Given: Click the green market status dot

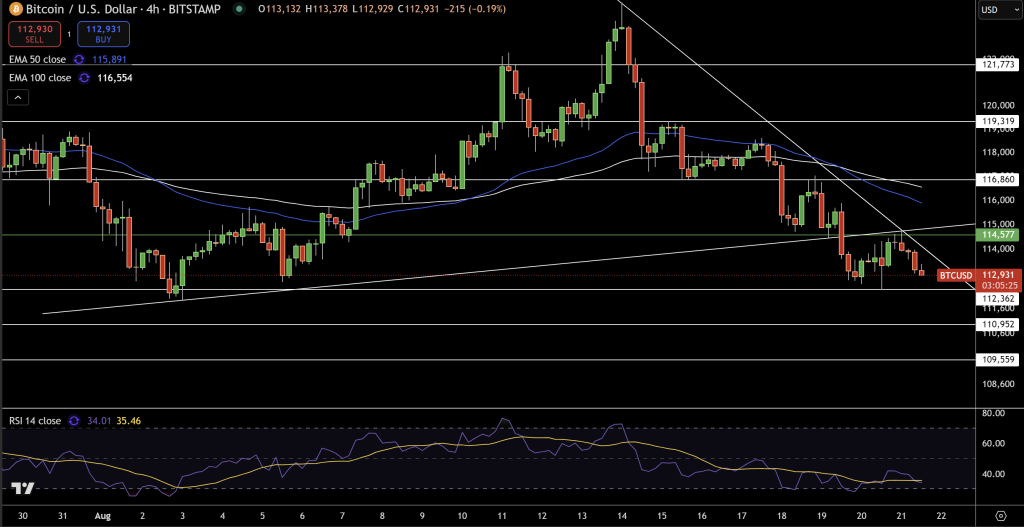Looking at the screenshot, I should click(x=240, y=9).
